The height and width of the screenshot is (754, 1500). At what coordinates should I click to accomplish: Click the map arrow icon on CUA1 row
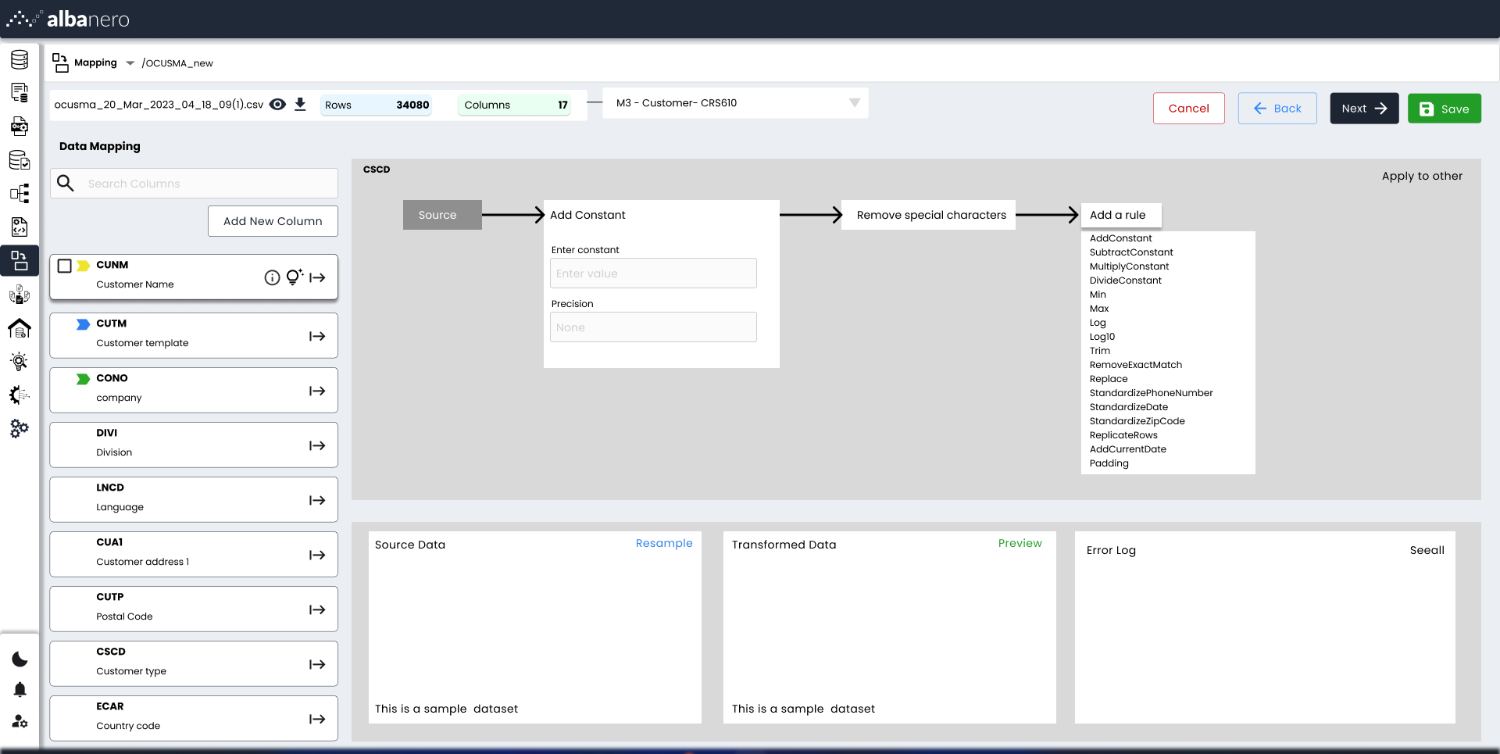[x=317, y=555]
